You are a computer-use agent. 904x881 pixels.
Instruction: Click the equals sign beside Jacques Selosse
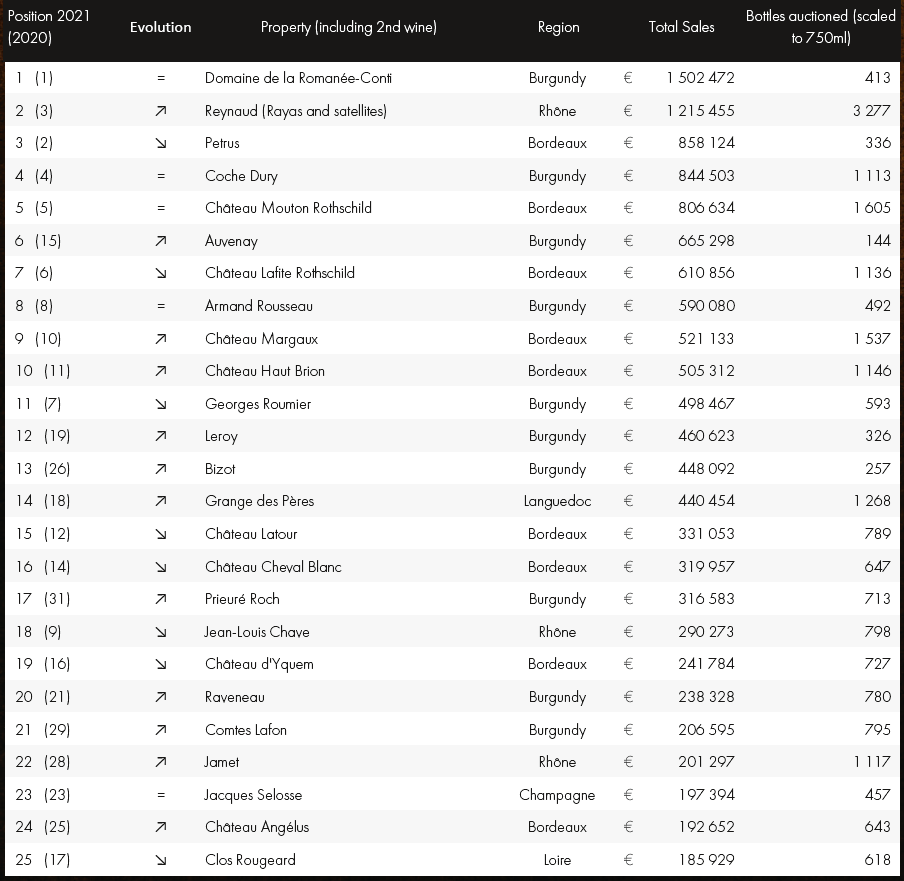pos(161,795)
